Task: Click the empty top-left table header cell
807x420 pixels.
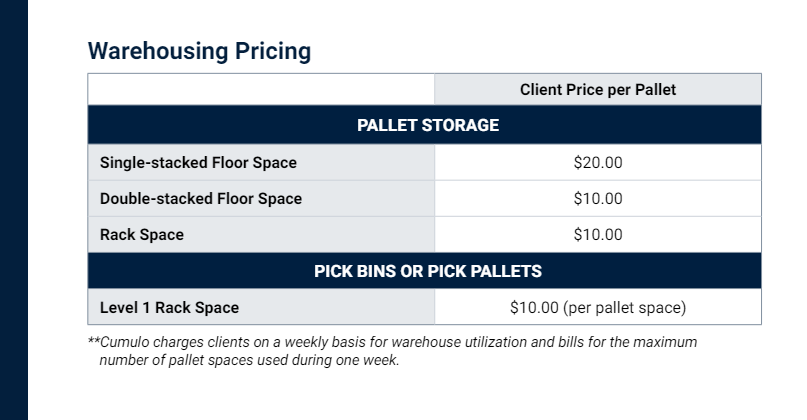Action: (x=261, y=90)
